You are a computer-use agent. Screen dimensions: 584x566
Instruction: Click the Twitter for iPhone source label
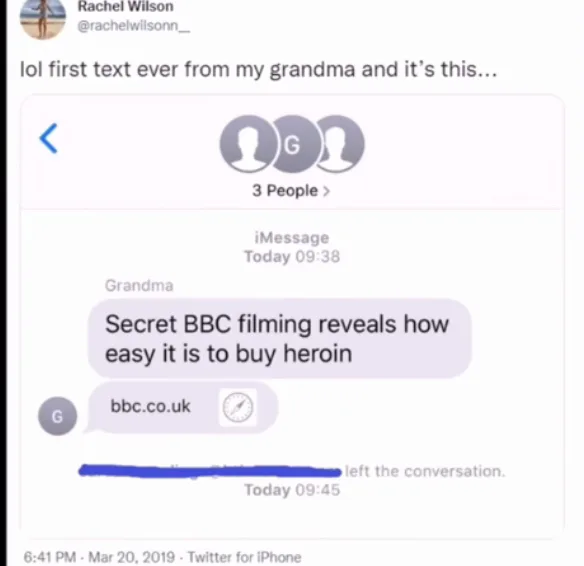[x=244, y=557]
